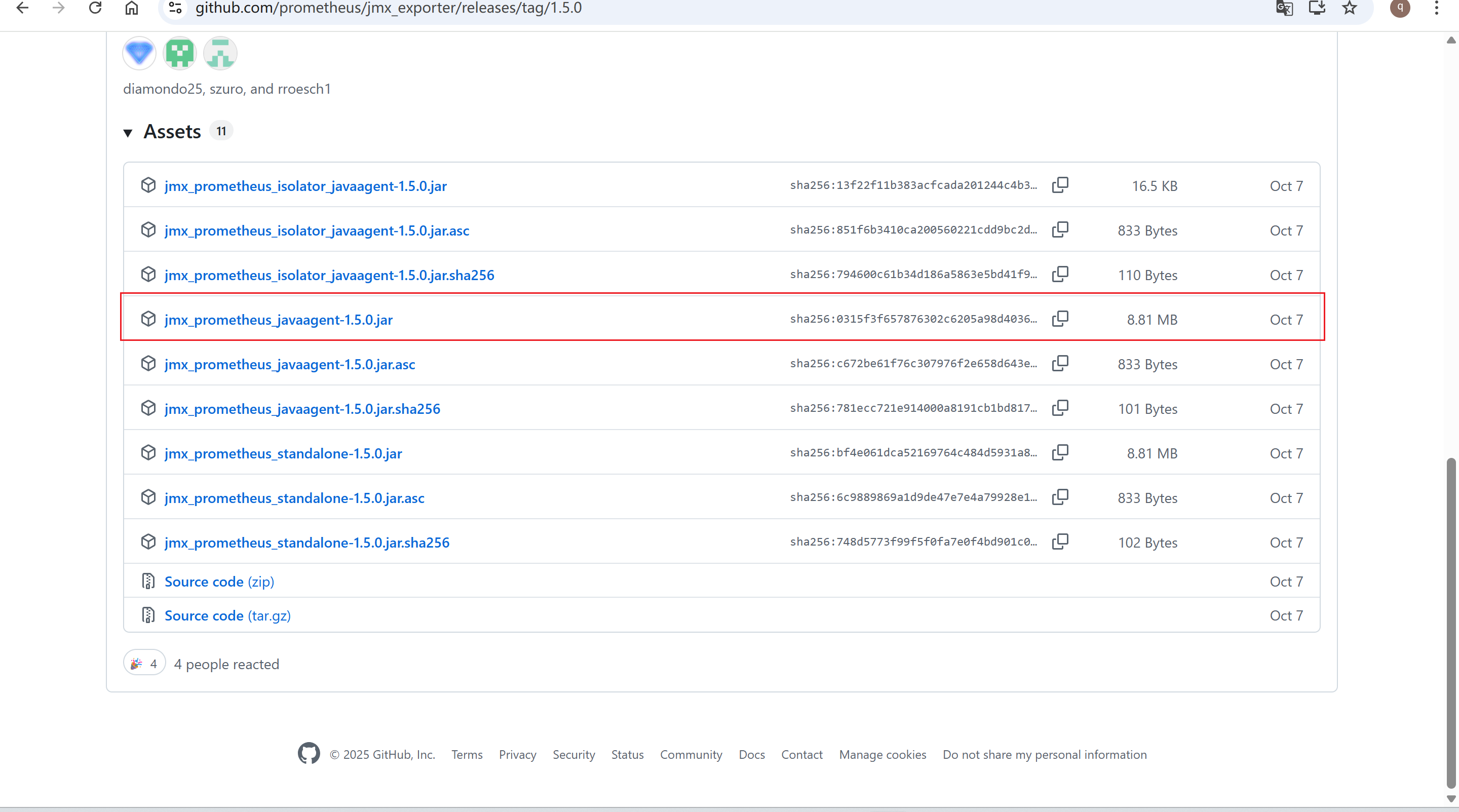Open the Terms footer link
This screenshot has width=1459, height=812.
(467, 755)
